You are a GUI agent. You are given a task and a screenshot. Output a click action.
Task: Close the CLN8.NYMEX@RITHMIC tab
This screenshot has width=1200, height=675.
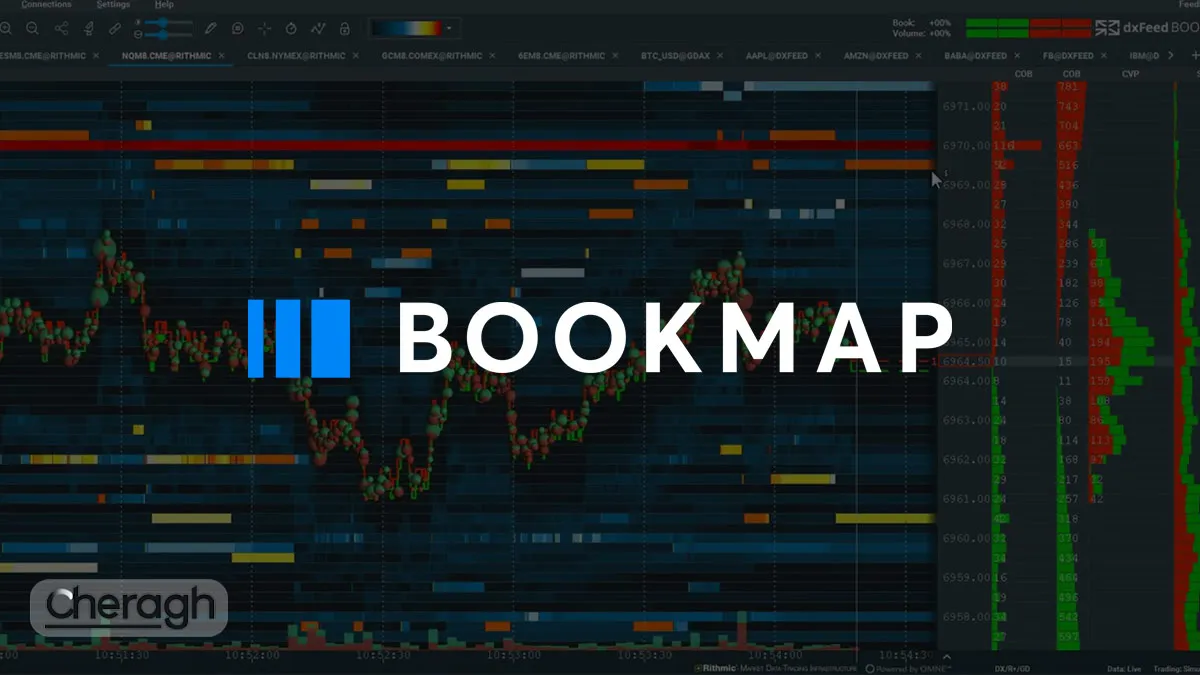coord(354,56)
